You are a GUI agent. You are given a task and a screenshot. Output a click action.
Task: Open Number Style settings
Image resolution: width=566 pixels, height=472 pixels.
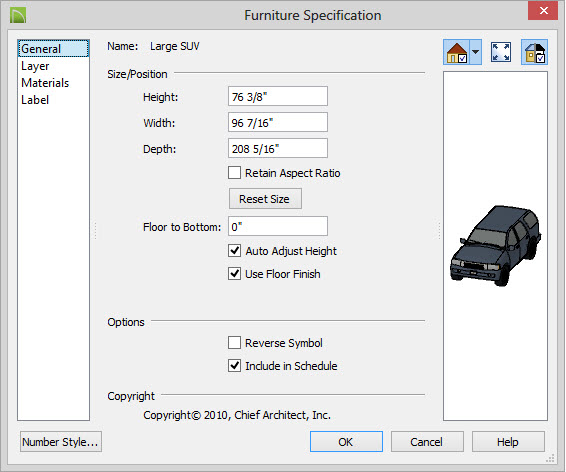tap(61, 442)
